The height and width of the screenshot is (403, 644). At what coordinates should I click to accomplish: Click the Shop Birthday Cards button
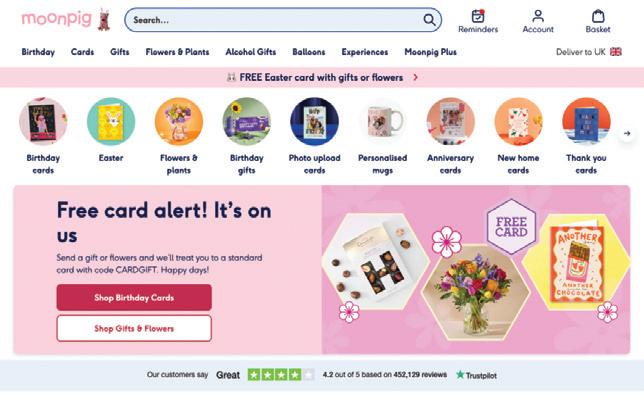(134, 297)
